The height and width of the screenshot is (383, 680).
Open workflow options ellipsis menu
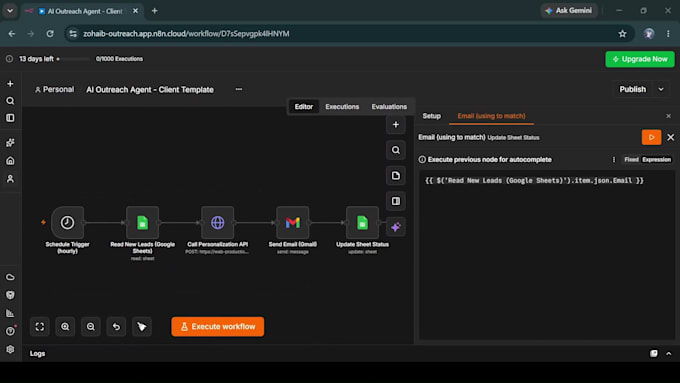[239, 89]
